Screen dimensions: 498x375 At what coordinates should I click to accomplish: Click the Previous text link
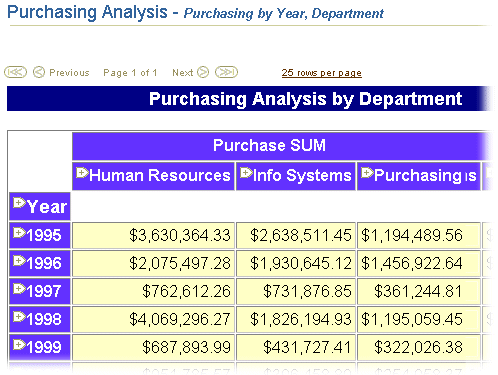pos(69,72)
